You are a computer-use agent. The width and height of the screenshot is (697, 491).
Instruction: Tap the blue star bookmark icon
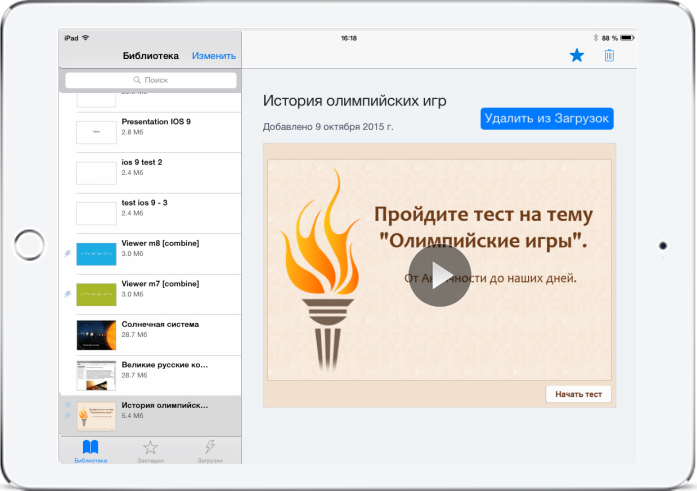coord(577,56)
